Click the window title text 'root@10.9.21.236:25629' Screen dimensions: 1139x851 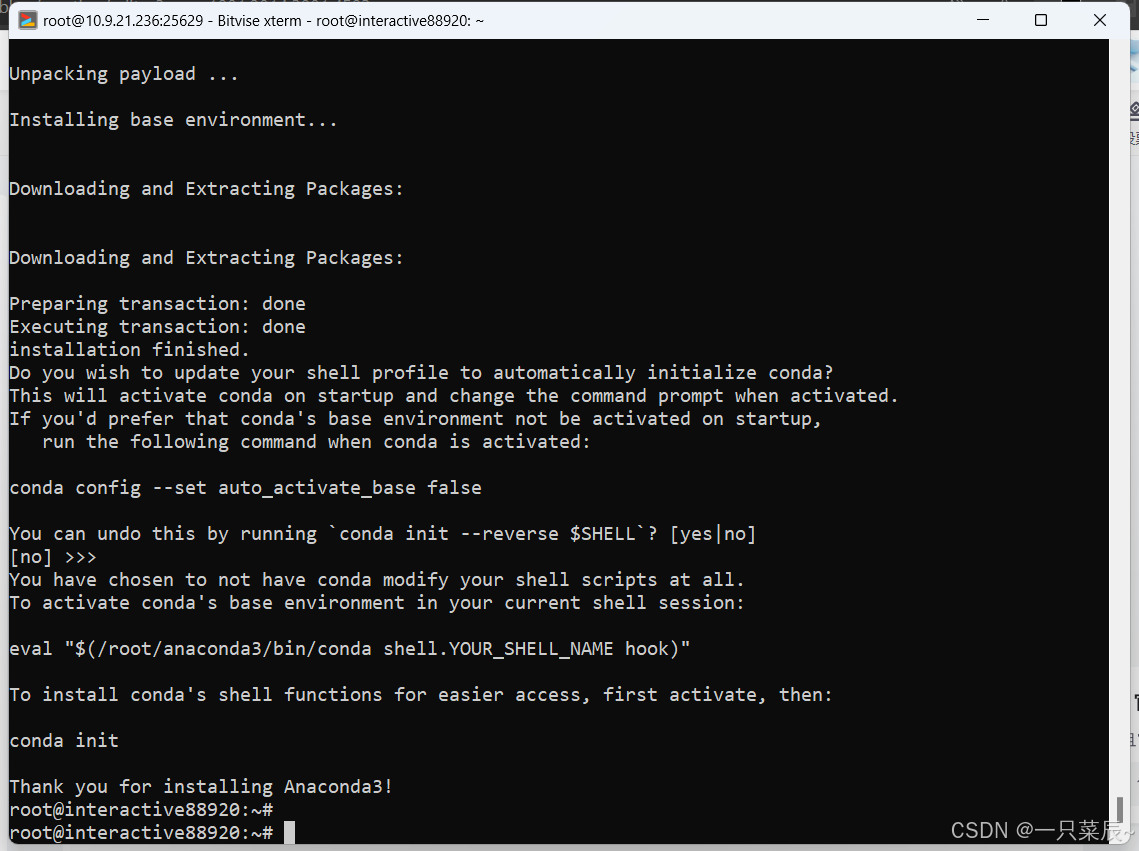pyautogui.click(x=123, y=21)
